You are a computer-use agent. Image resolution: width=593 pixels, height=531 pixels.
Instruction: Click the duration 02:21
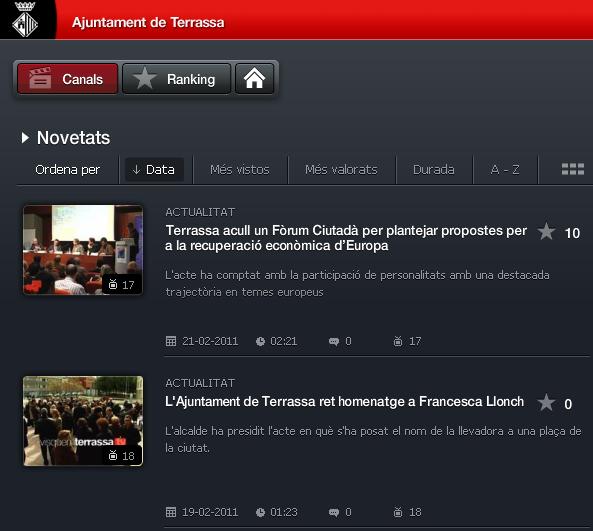284,342
